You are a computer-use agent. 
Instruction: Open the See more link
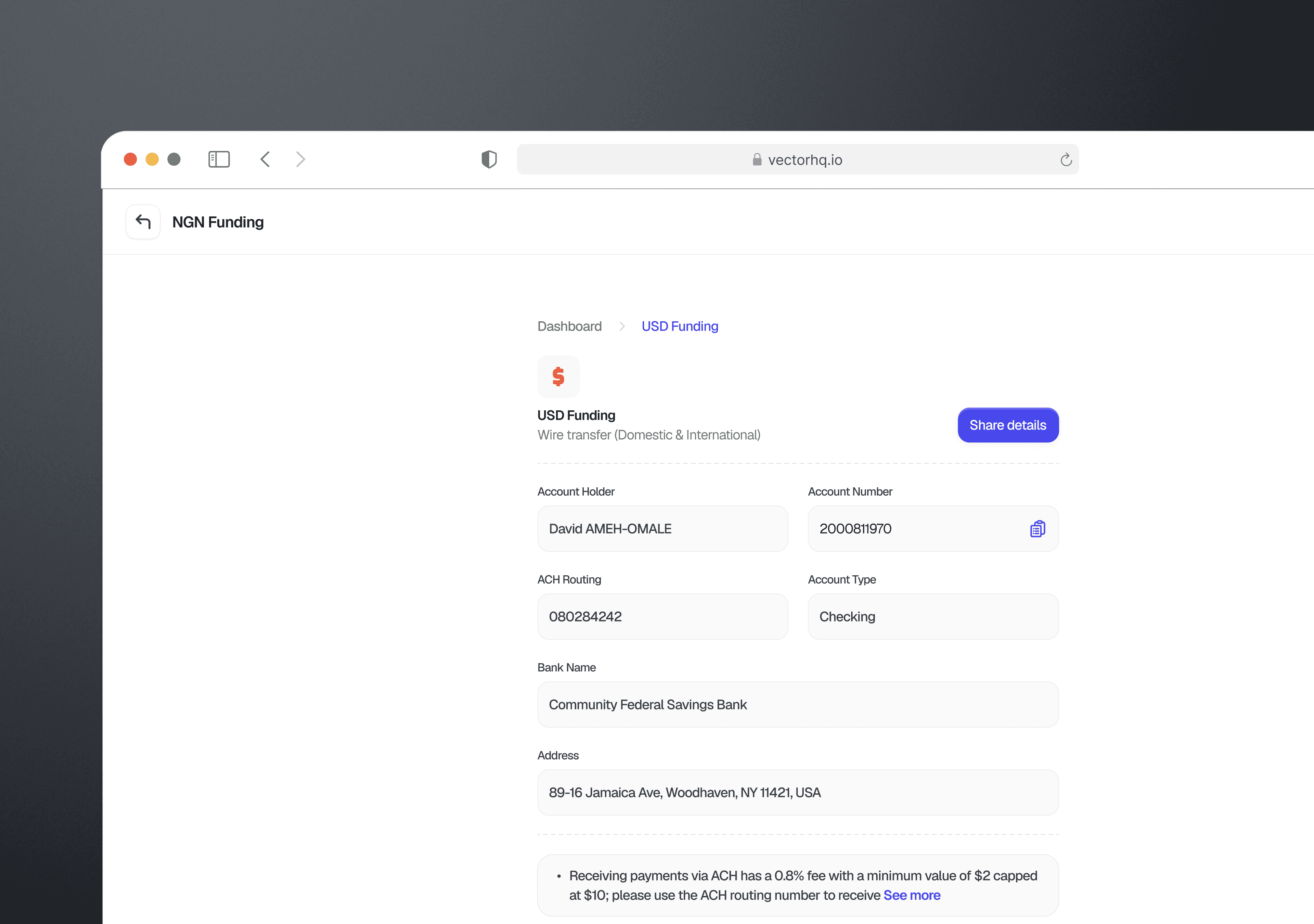(912, 895)
